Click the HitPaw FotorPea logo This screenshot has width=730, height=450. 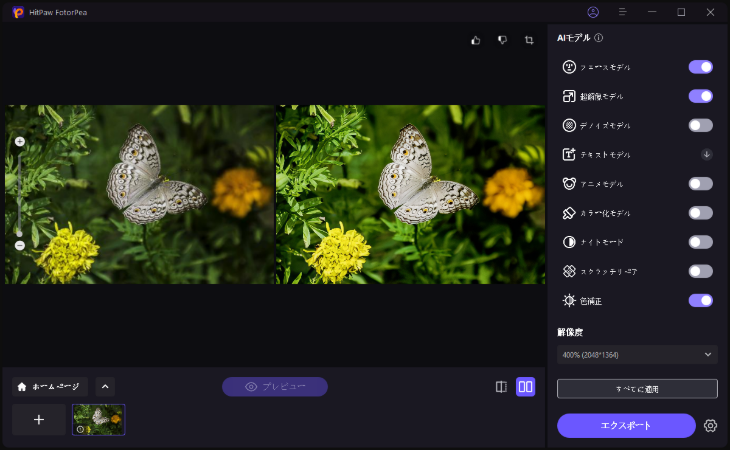click(x=18, y=12)
